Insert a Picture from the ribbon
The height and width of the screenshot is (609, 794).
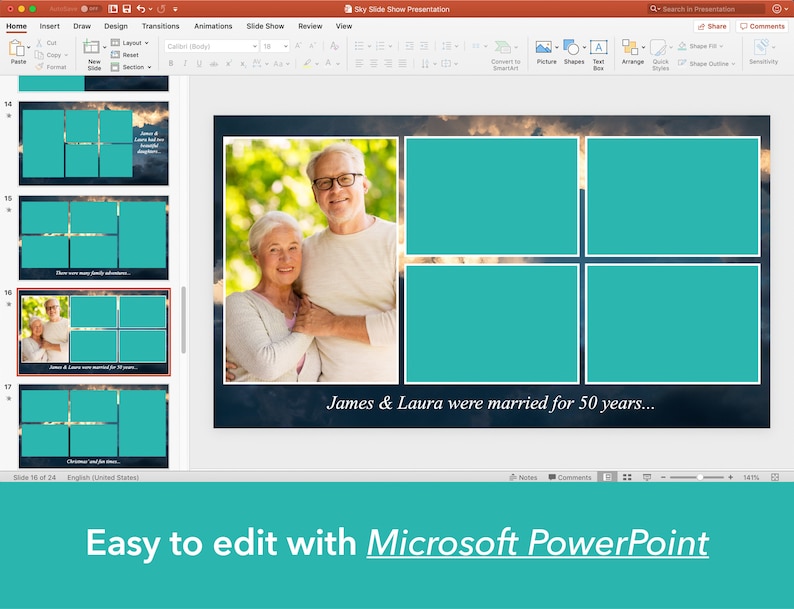coord(543,48)
